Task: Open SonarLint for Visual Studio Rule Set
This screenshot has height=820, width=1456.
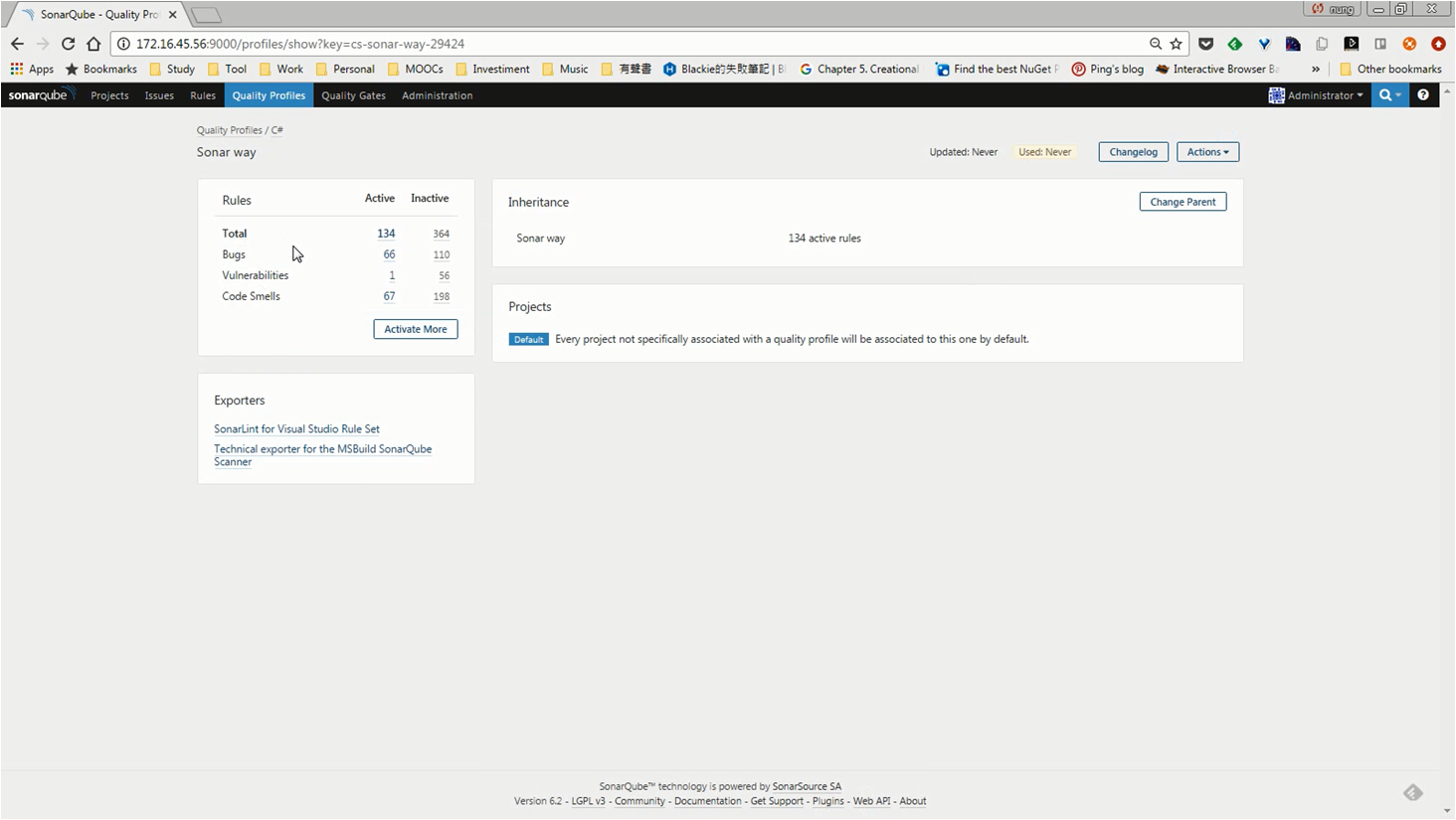Action: [296, 429]
